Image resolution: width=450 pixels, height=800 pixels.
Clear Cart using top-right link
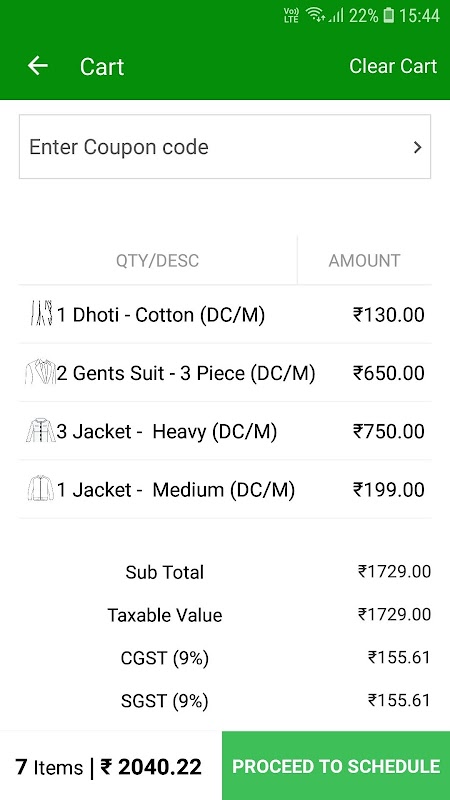pos(393,66)
